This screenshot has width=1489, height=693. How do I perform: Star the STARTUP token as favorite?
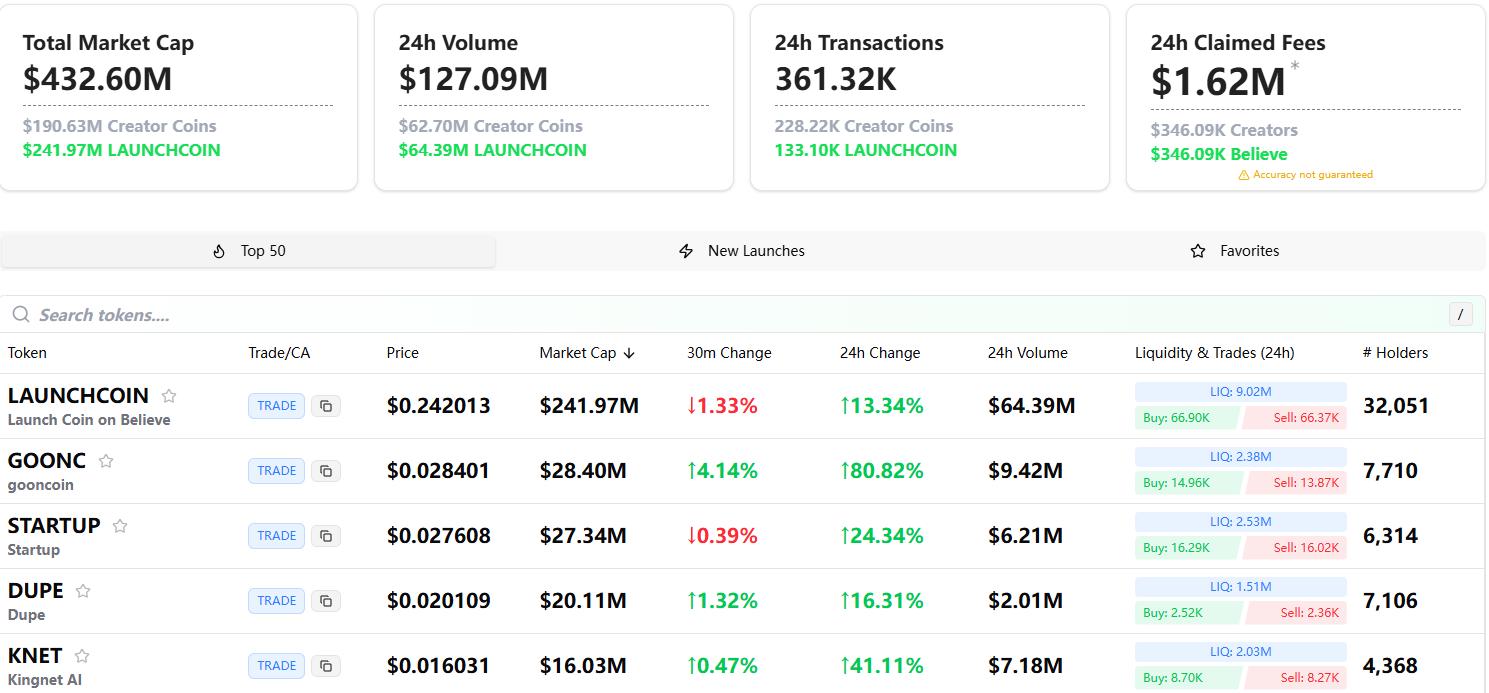[120, 526]
